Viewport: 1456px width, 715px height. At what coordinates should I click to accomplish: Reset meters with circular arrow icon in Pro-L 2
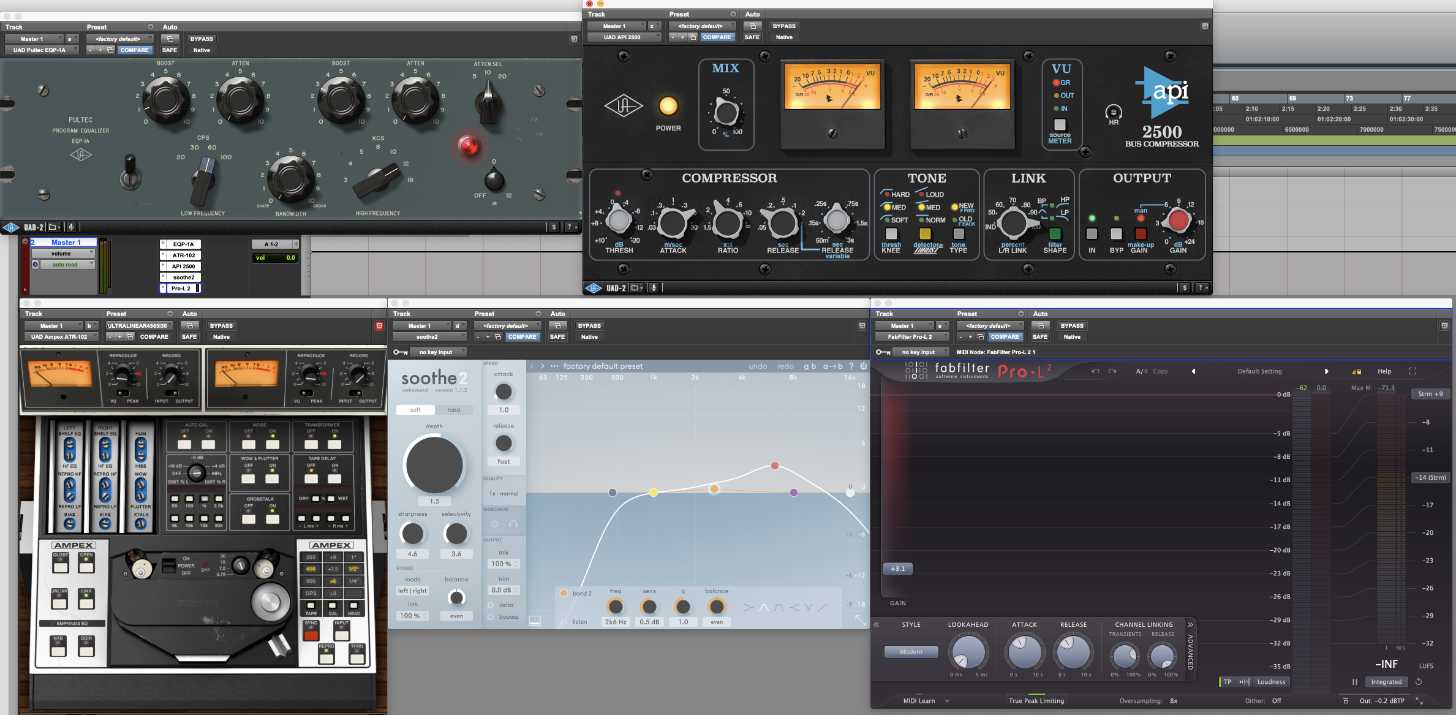point(1417,681)
